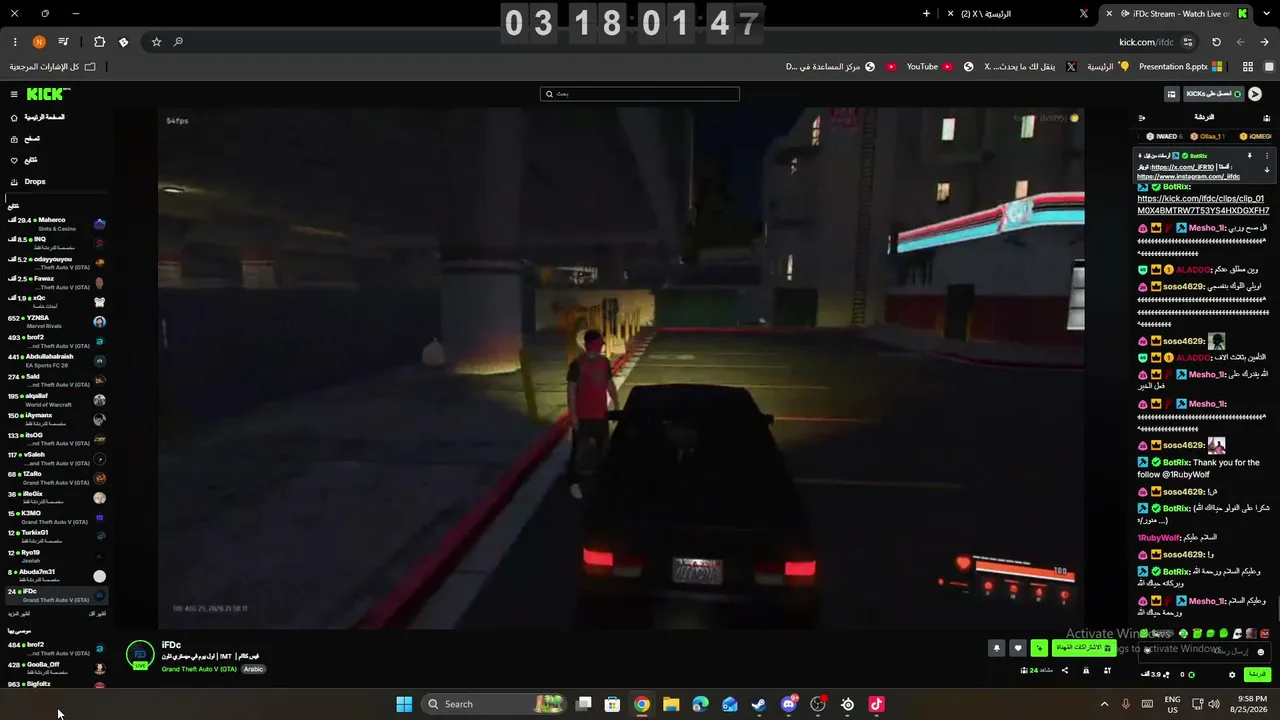Open Chrome media controls icon
Screen dimensions: 1280x720
[64, 42]
